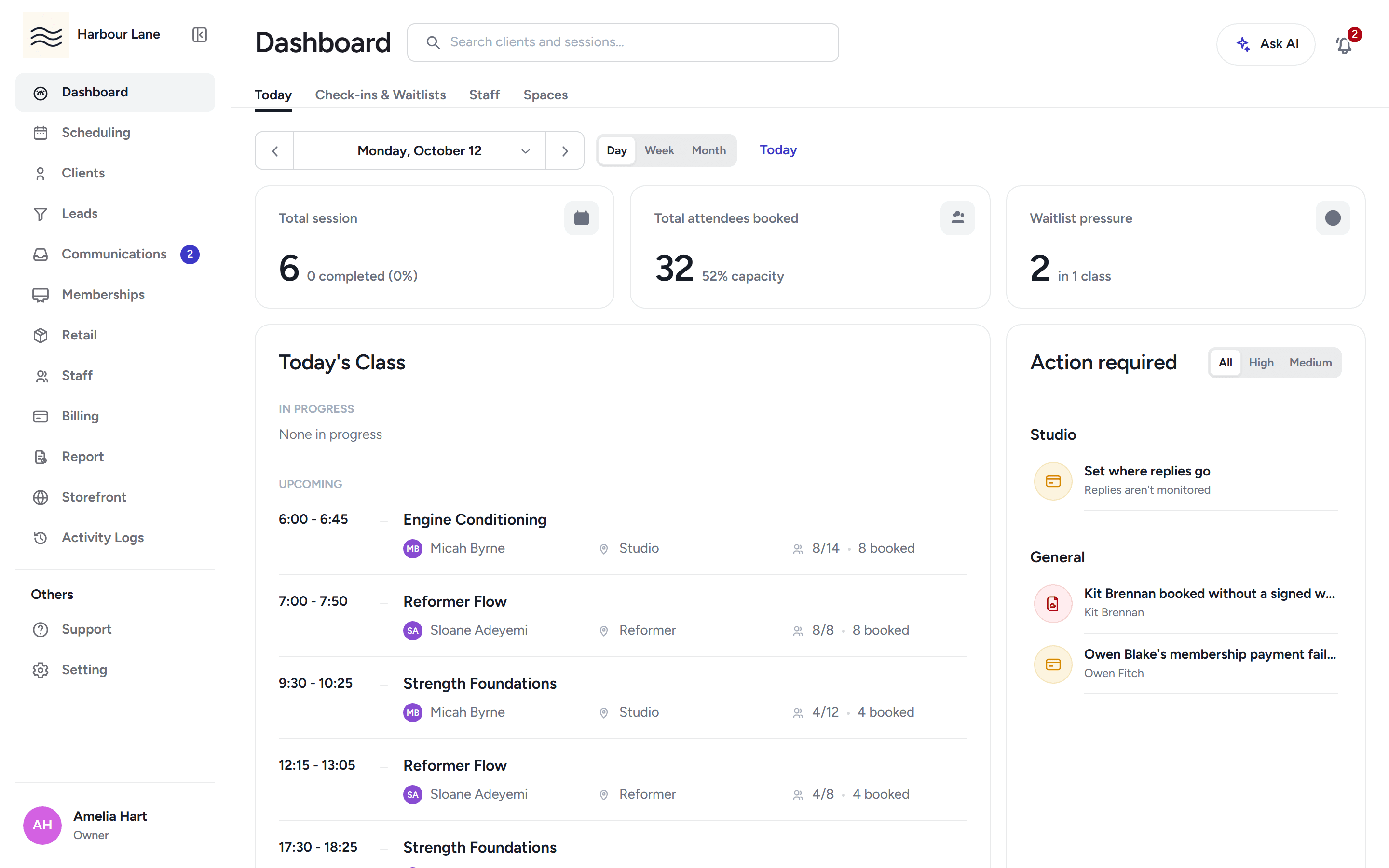Select Dashboard in sidebar
The image size is (1389, 868).
pyautogui.click(x=115, y=93)
